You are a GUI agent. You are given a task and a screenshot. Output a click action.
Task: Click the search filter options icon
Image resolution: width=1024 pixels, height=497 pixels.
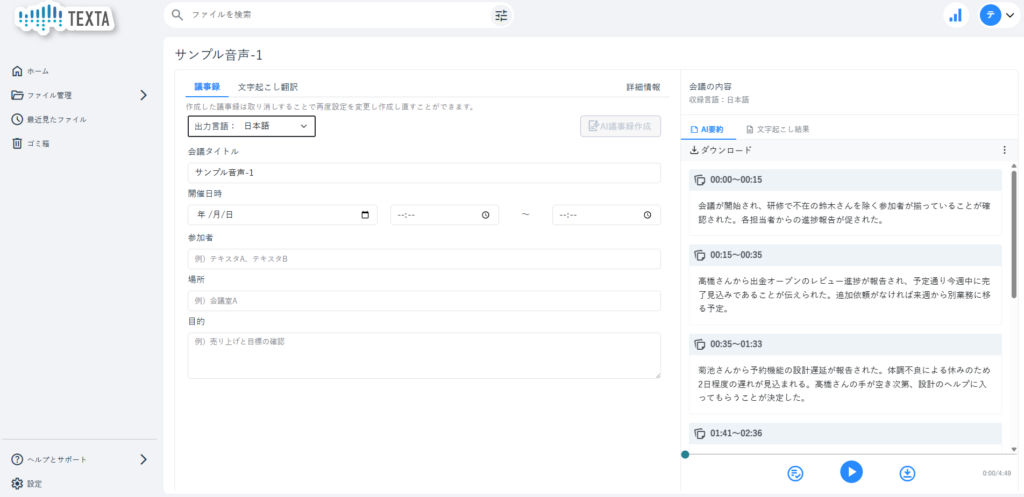pos(501,15)
